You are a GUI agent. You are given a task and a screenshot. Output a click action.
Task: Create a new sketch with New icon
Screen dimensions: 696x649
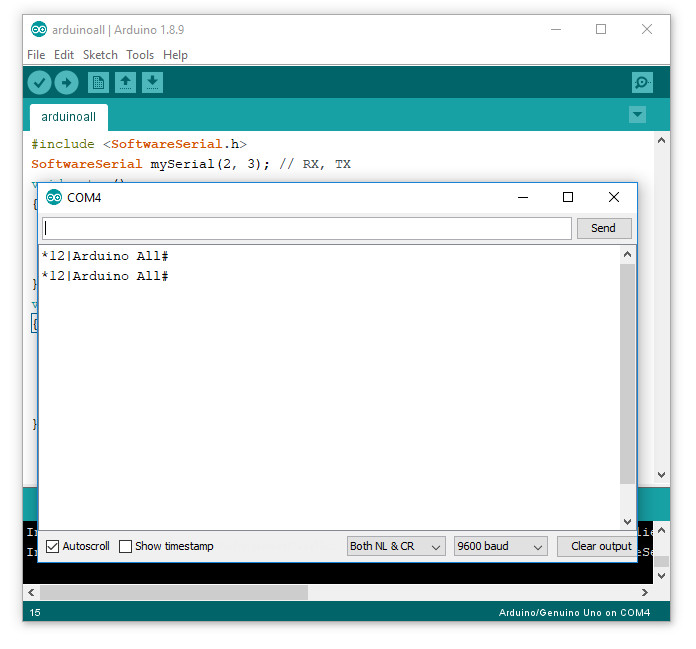point(99,83)
